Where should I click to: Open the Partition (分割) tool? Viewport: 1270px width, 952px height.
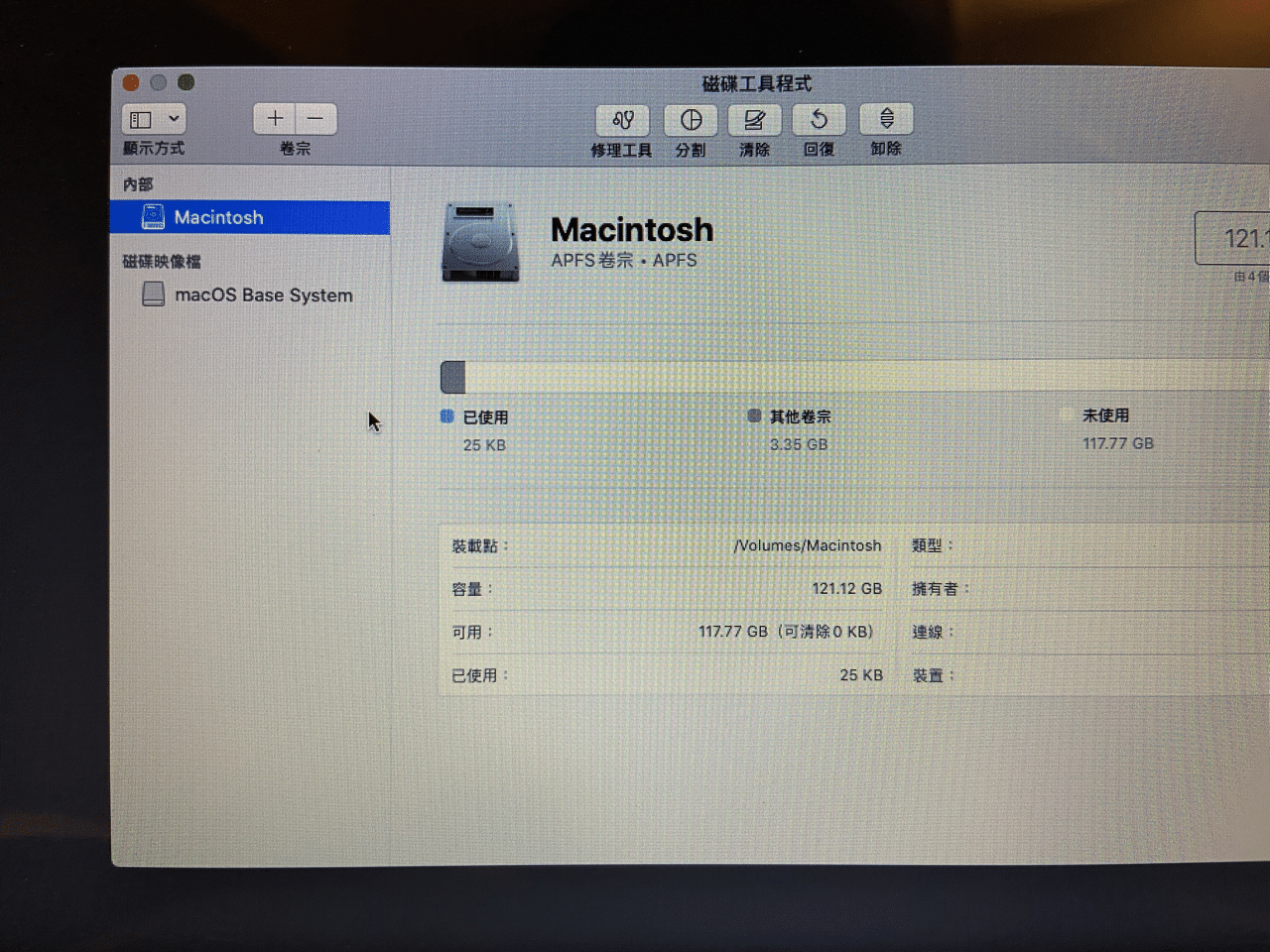tap(691, 120)
